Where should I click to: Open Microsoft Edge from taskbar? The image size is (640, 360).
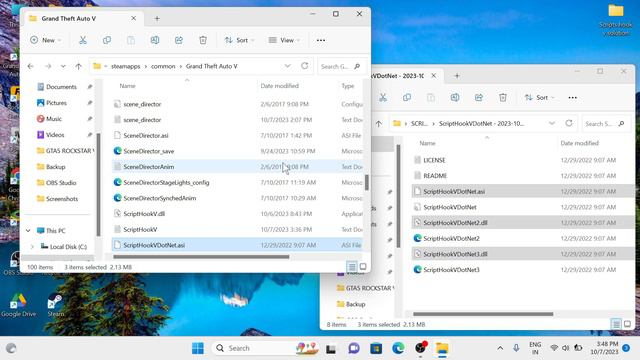(x=398, y=348)
